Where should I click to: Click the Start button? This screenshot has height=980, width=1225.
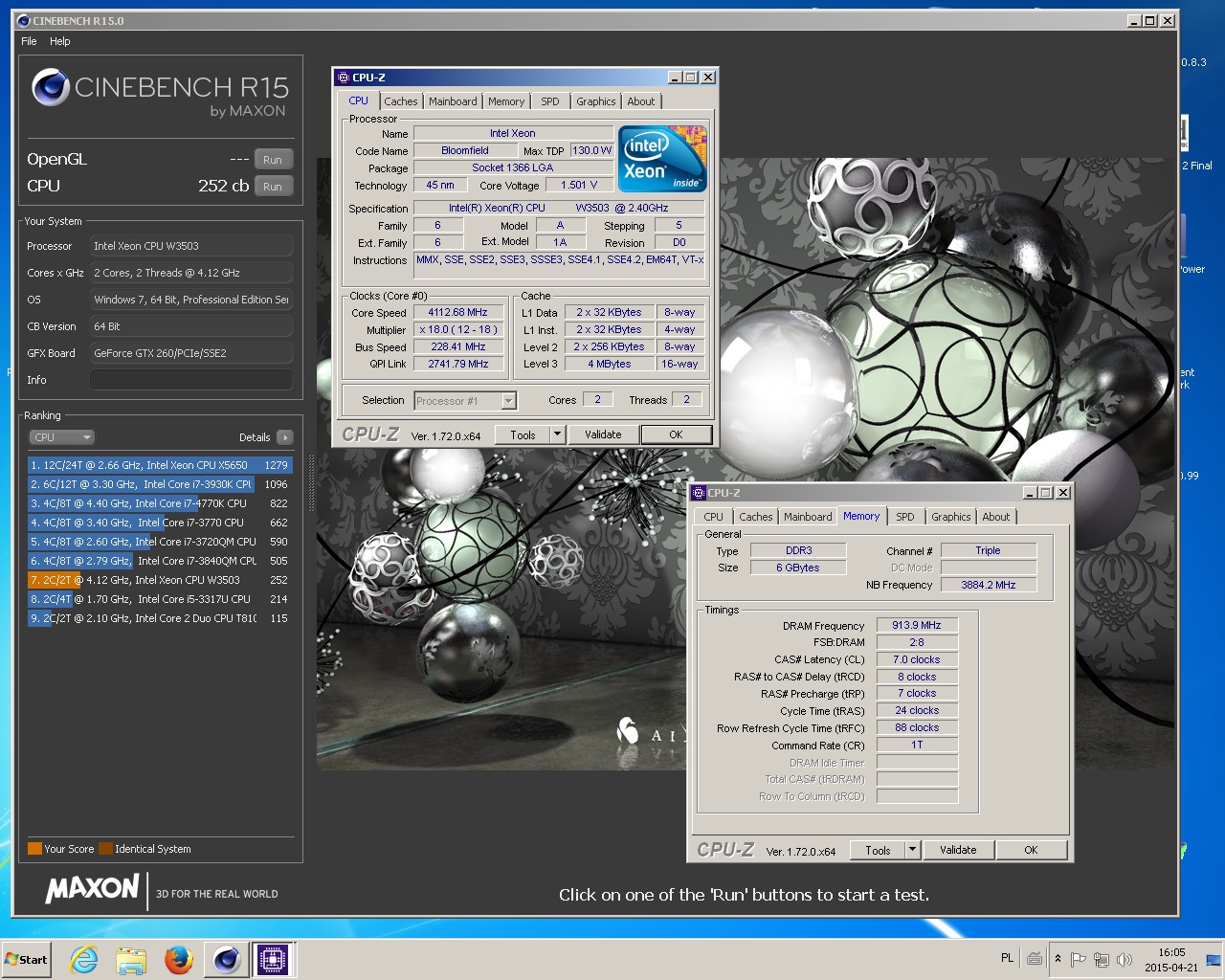click(27, 959)
